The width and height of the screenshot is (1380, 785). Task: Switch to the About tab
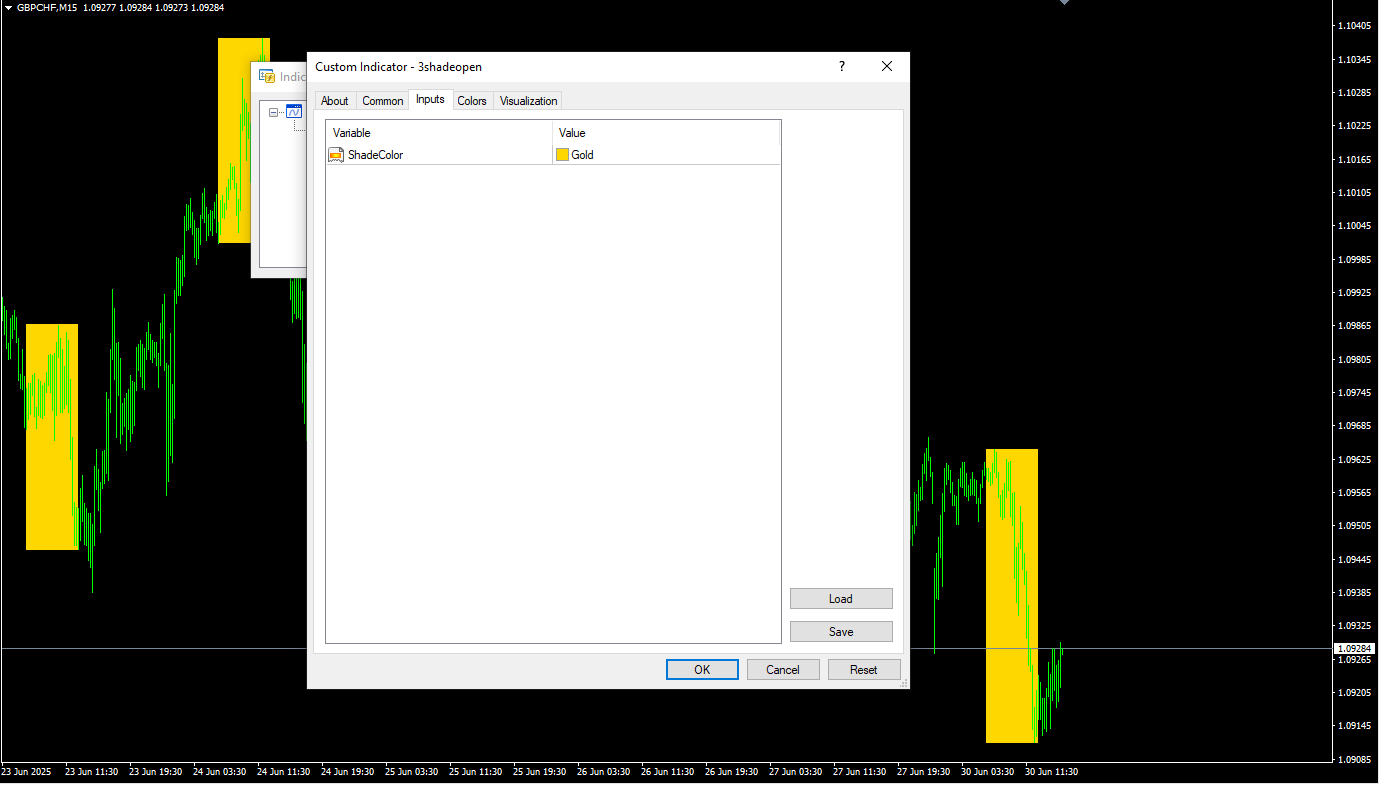coord(335,101)
